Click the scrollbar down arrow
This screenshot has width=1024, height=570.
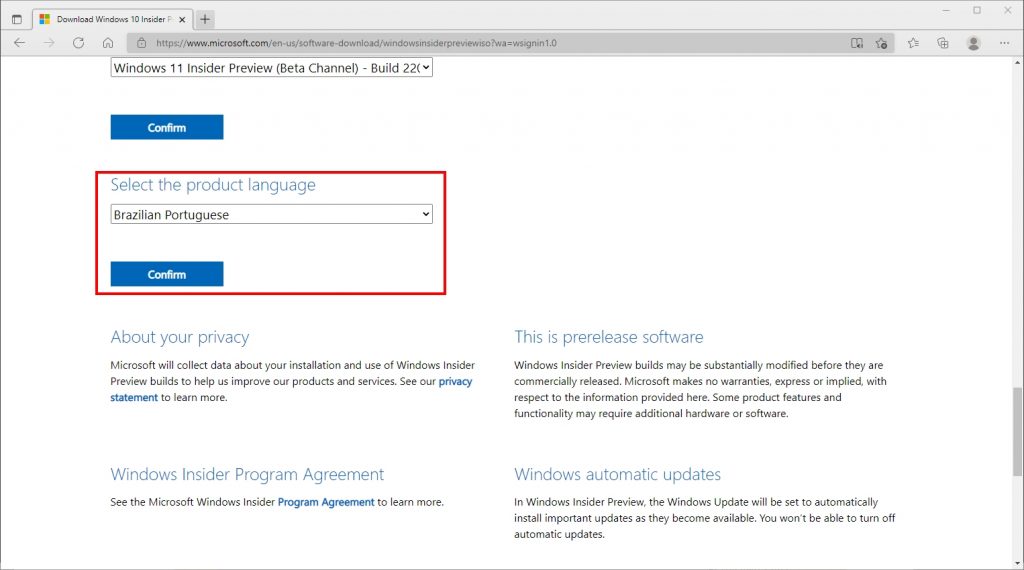pos(1017,563)
